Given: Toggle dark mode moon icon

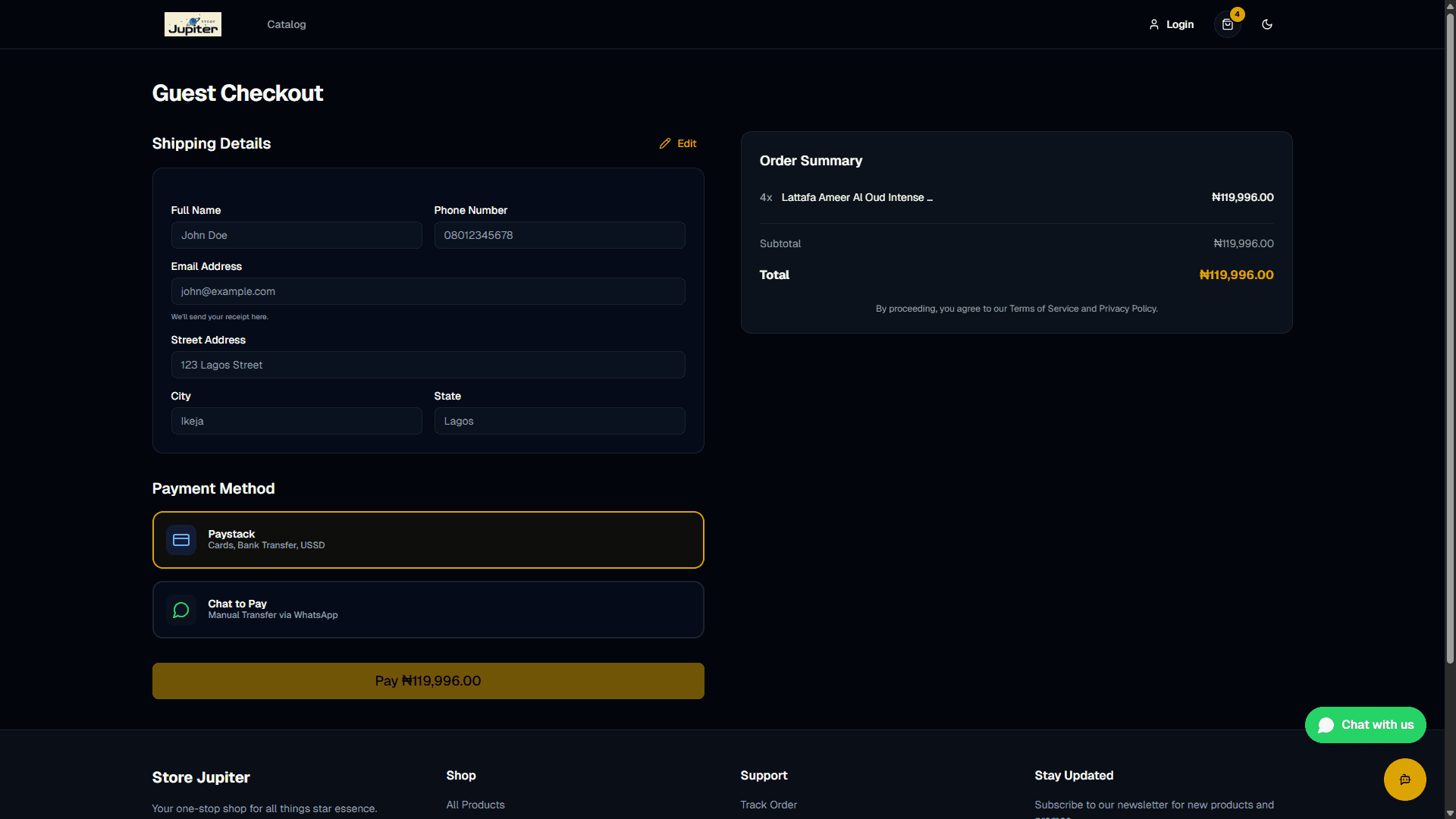Looking at the screenshot, I should [x=1266, y=24].
